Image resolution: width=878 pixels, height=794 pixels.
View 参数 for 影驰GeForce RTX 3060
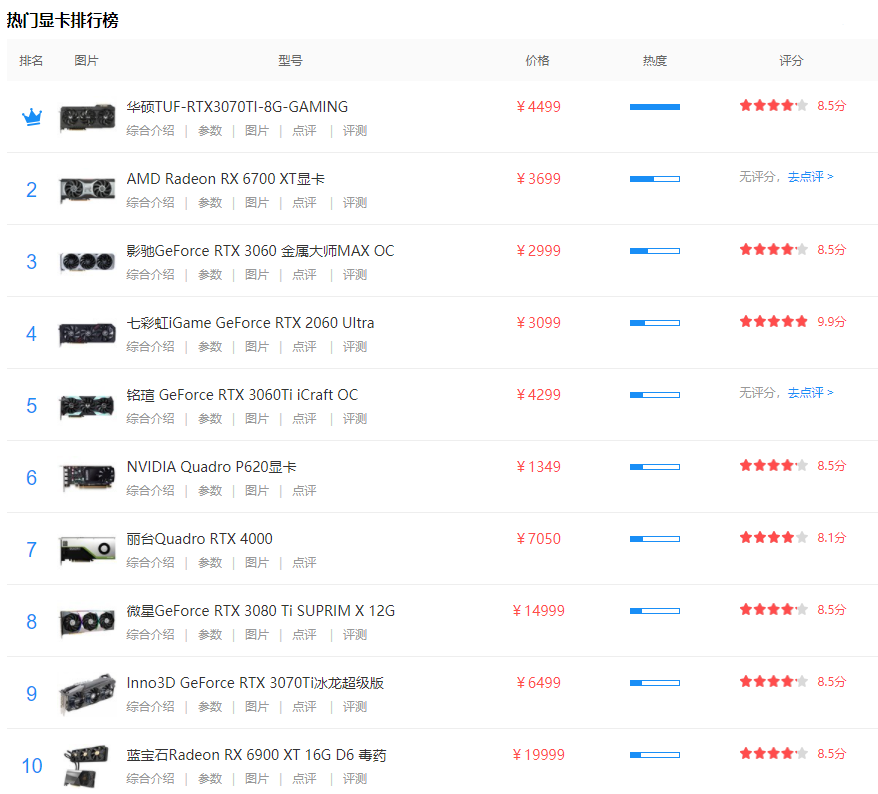point(210,275)
